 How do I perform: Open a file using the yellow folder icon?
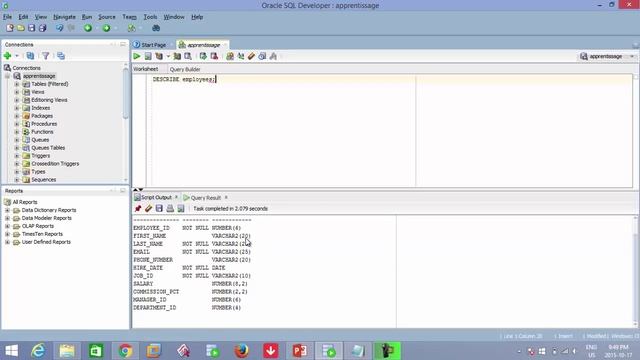point(20,28)
